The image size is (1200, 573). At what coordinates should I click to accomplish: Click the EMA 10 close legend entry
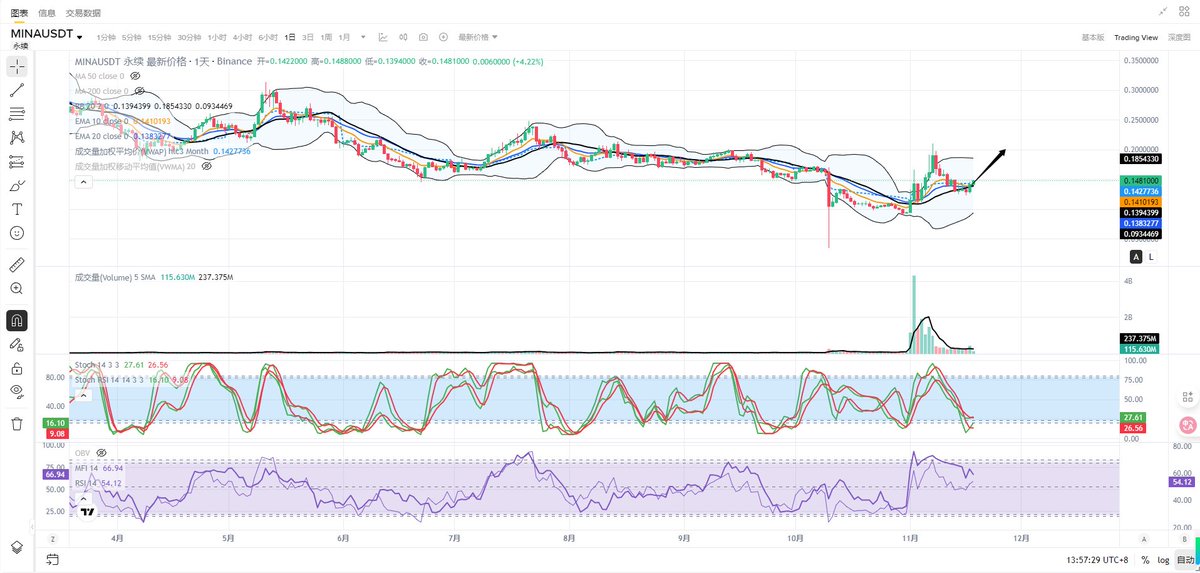pyautogui.click(x=121, y=121)
